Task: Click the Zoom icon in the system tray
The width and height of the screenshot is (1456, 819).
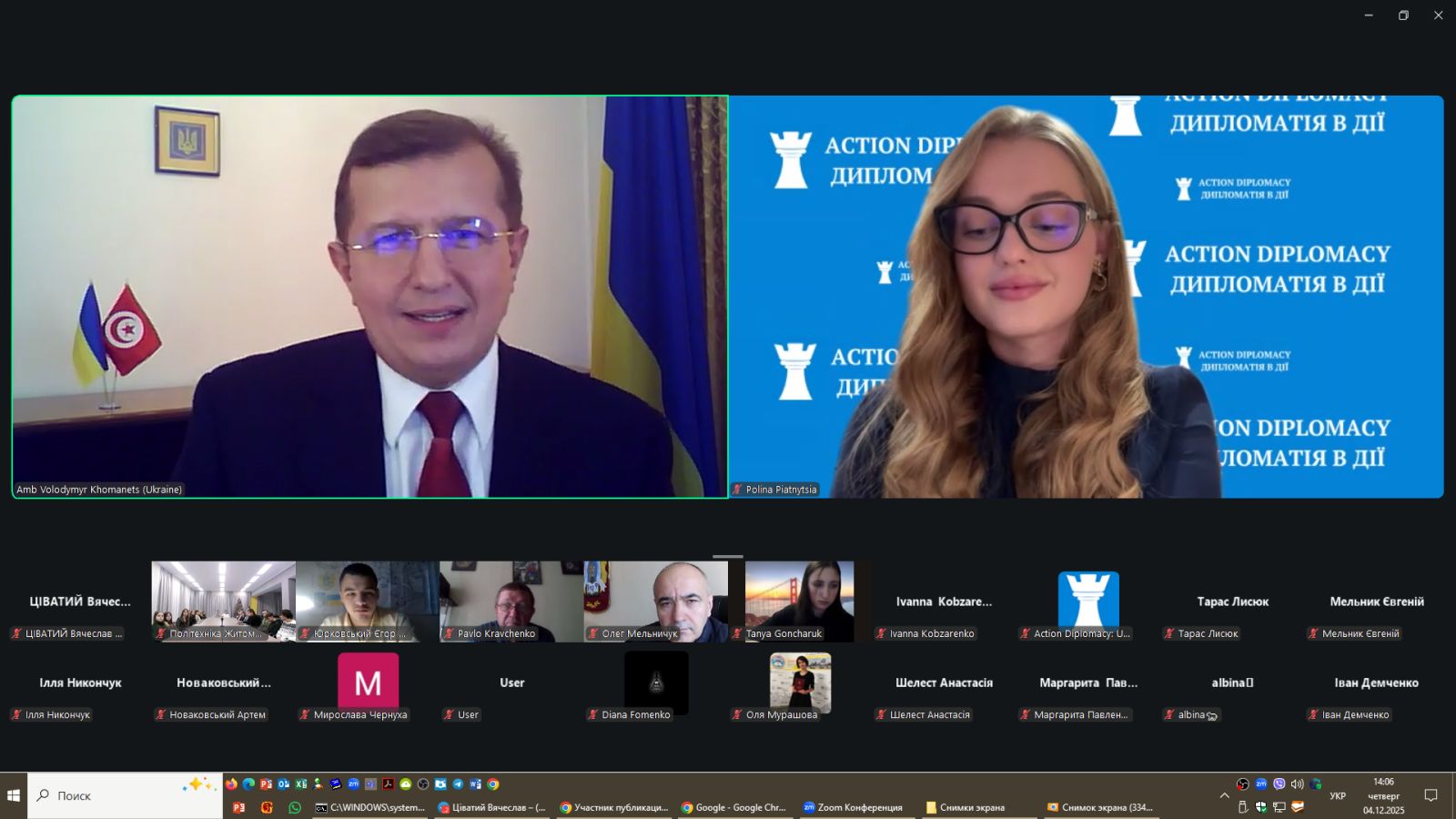Action: click(1261, 784)
